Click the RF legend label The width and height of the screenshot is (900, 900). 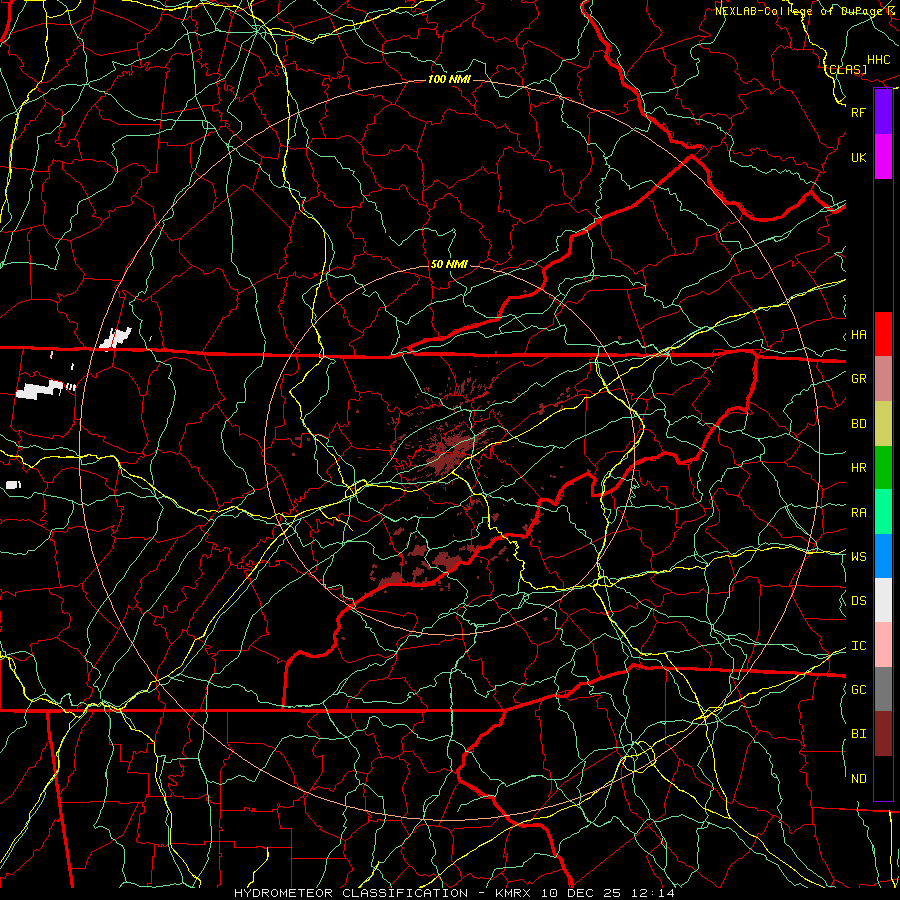coord(858,112)
